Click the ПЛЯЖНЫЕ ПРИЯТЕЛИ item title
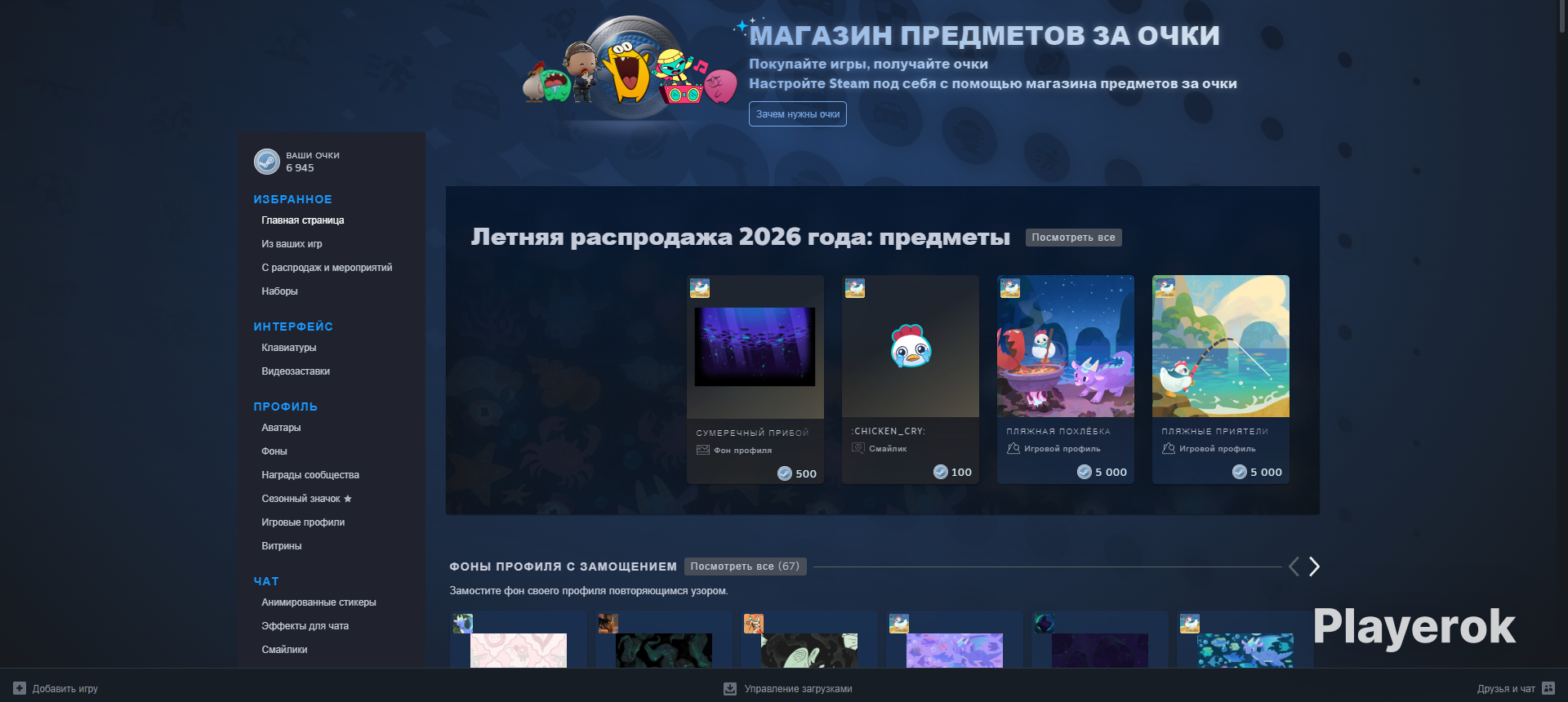 click(x=1214, y=431)
